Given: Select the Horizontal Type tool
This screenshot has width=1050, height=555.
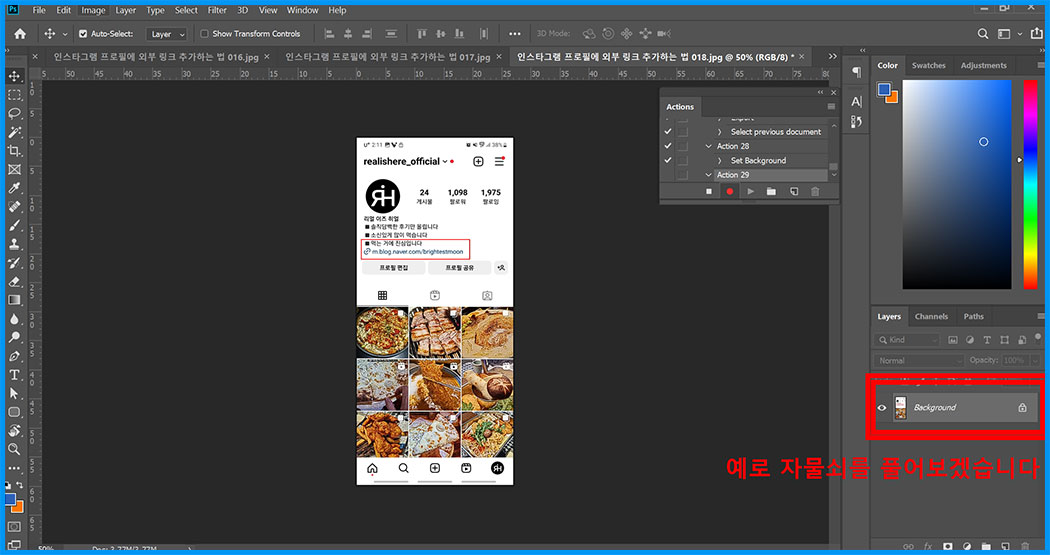Looking at the screenshot, I should click(x=14, y=375).
